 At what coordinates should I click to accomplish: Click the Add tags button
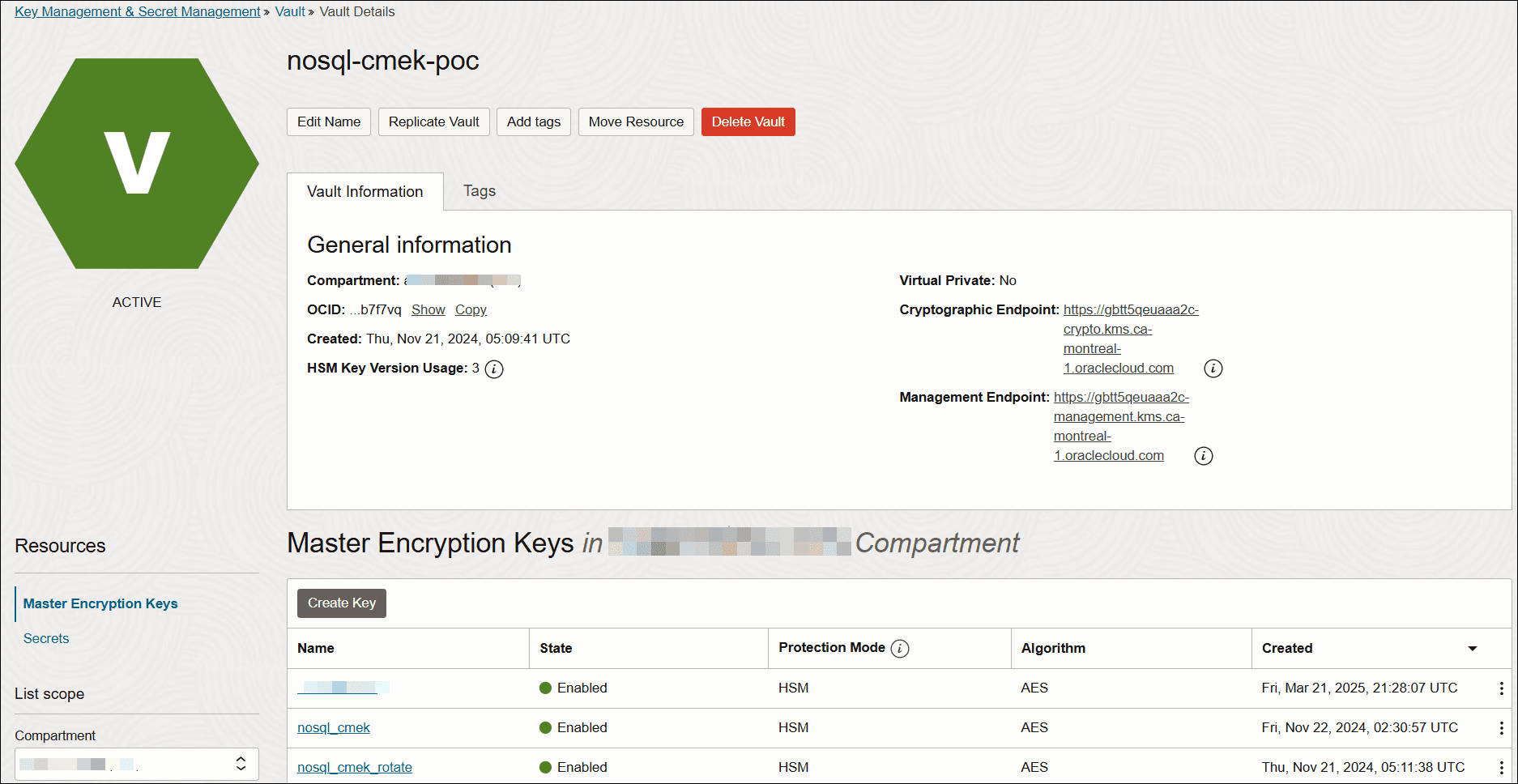click(x=534, y=121)
